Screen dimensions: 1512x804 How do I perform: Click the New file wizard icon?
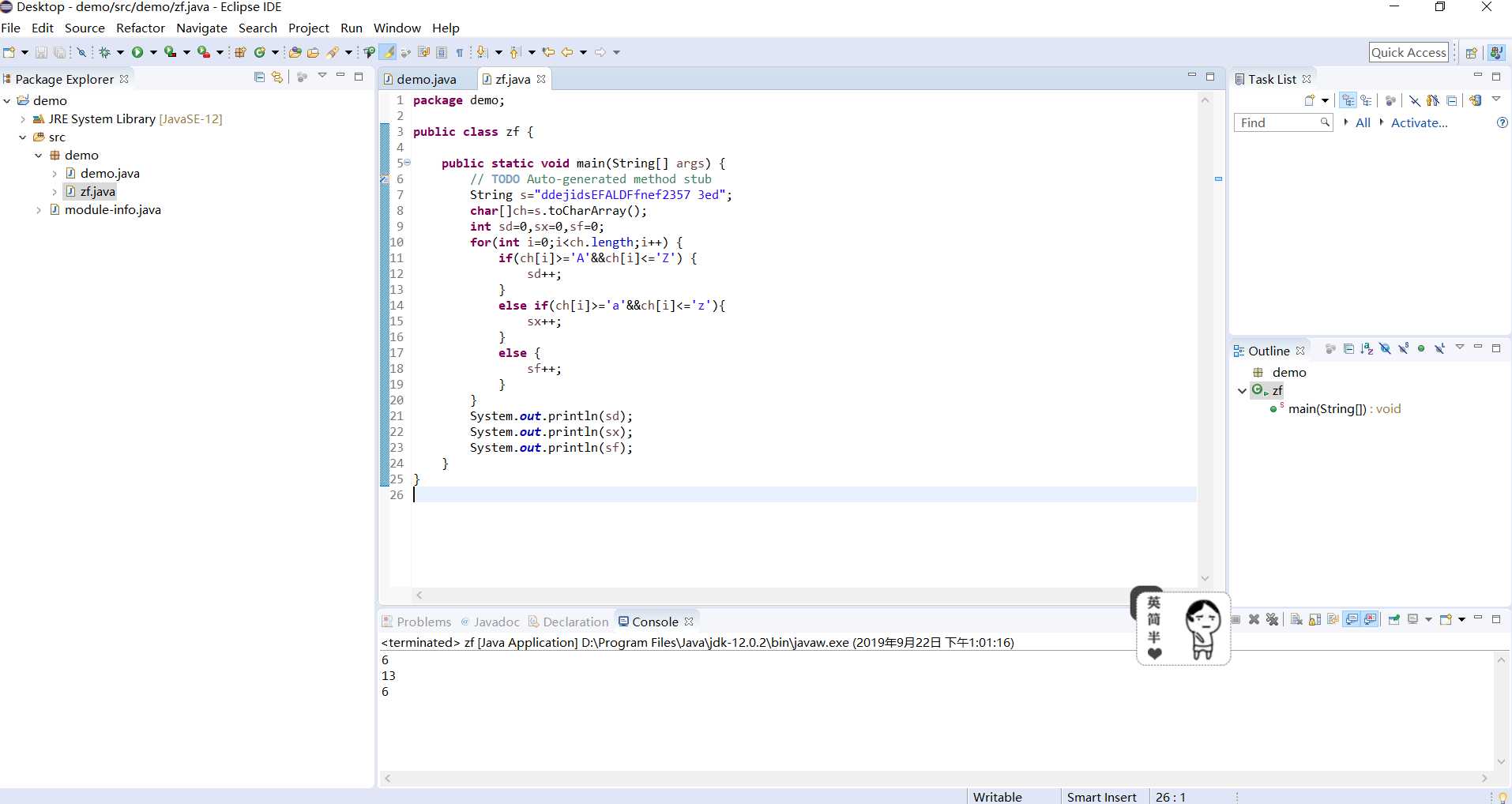[9, 52]
